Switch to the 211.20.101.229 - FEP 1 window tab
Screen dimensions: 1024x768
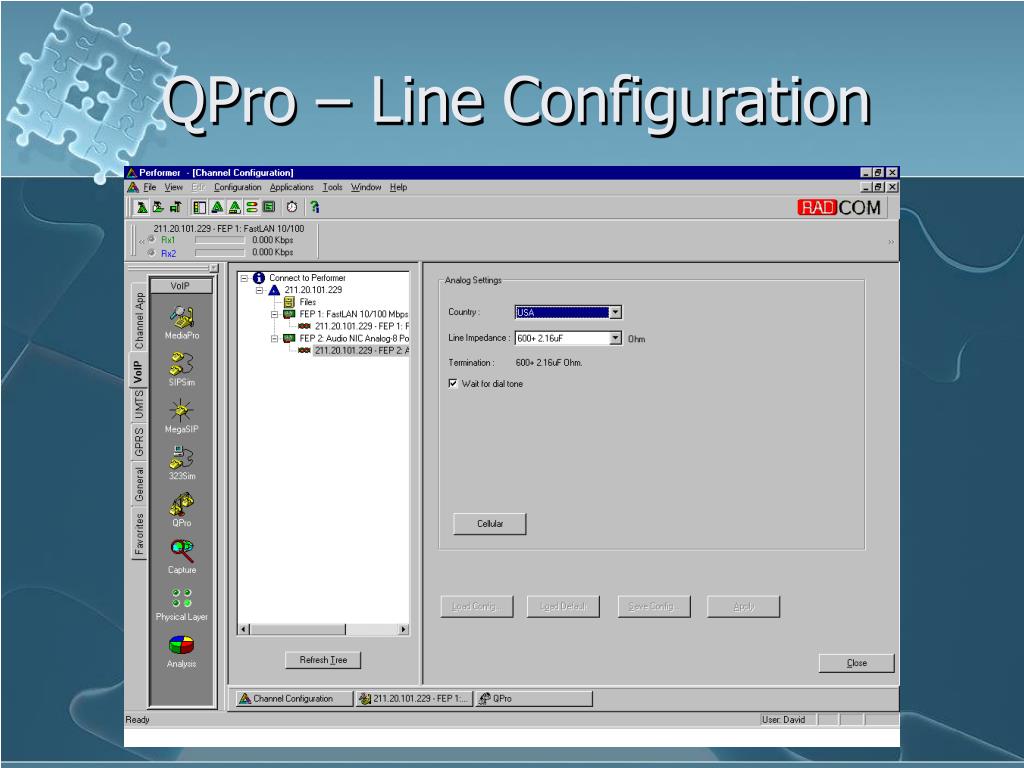click(414, 699)
